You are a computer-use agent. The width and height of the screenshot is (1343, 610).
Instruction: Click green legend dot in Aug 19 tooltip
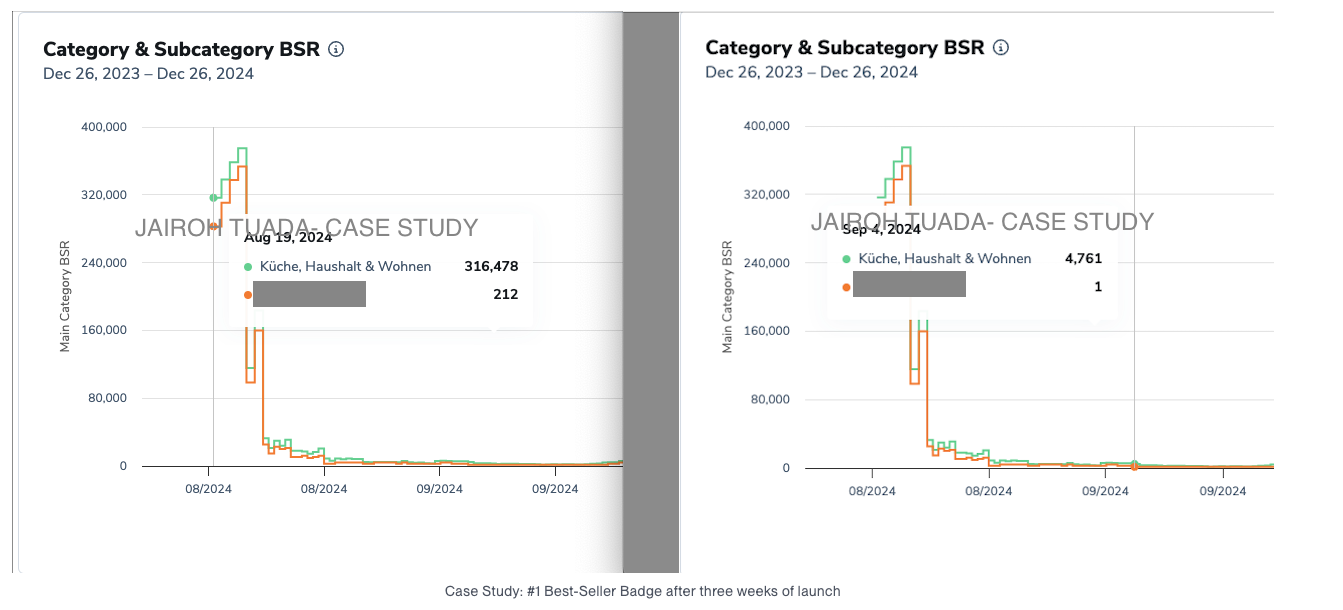248,267
